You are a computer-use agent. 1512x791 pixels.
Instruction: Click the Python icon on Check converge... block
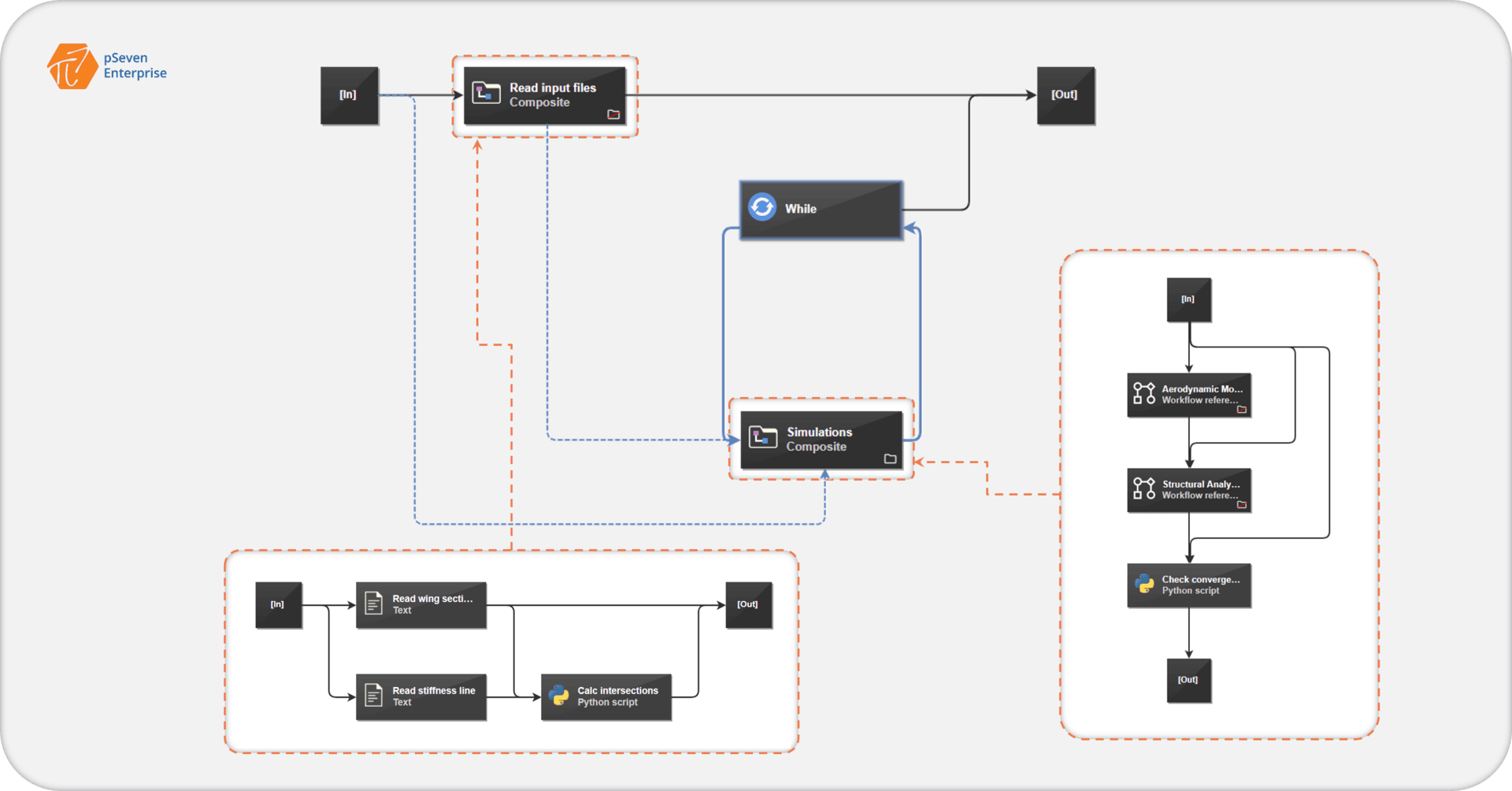point(1145,584)
